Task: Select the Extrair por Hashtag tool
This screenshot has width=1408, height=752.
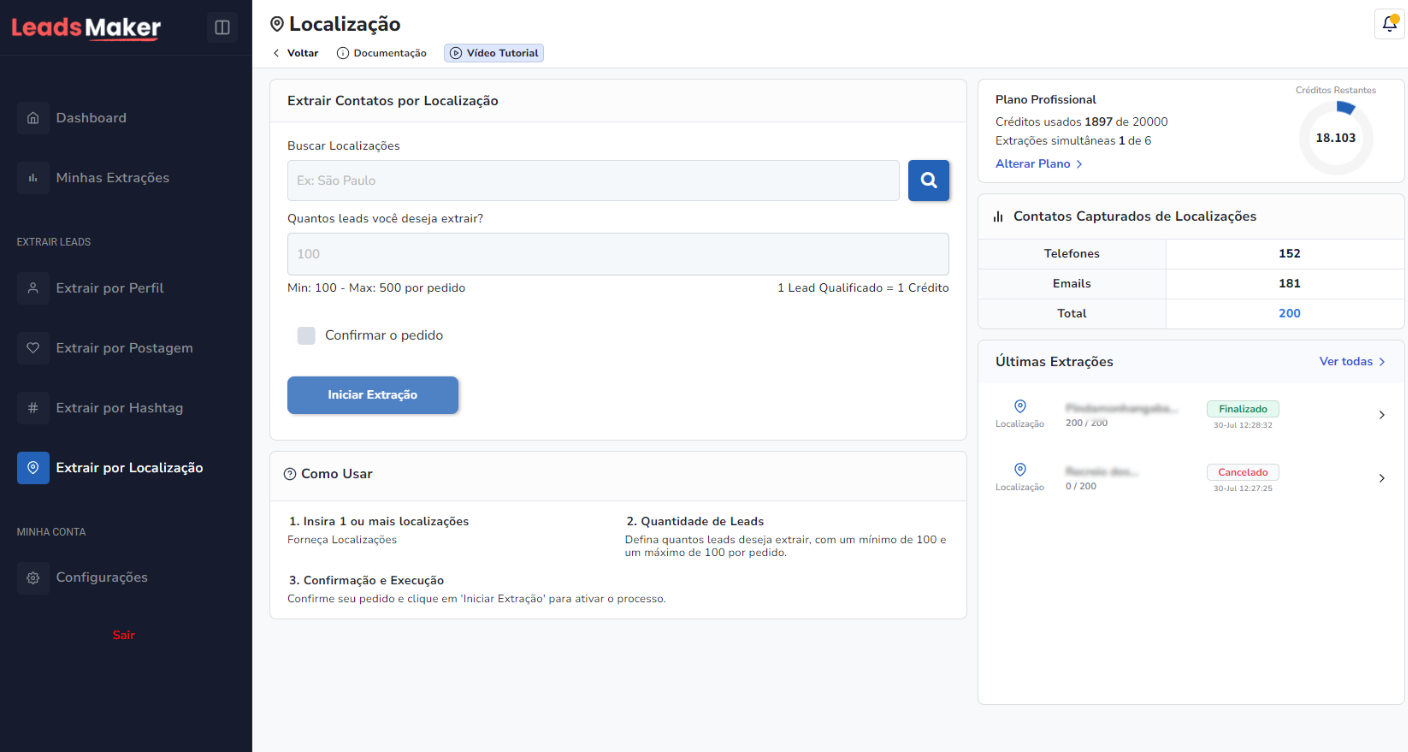Action: [33, 407]
